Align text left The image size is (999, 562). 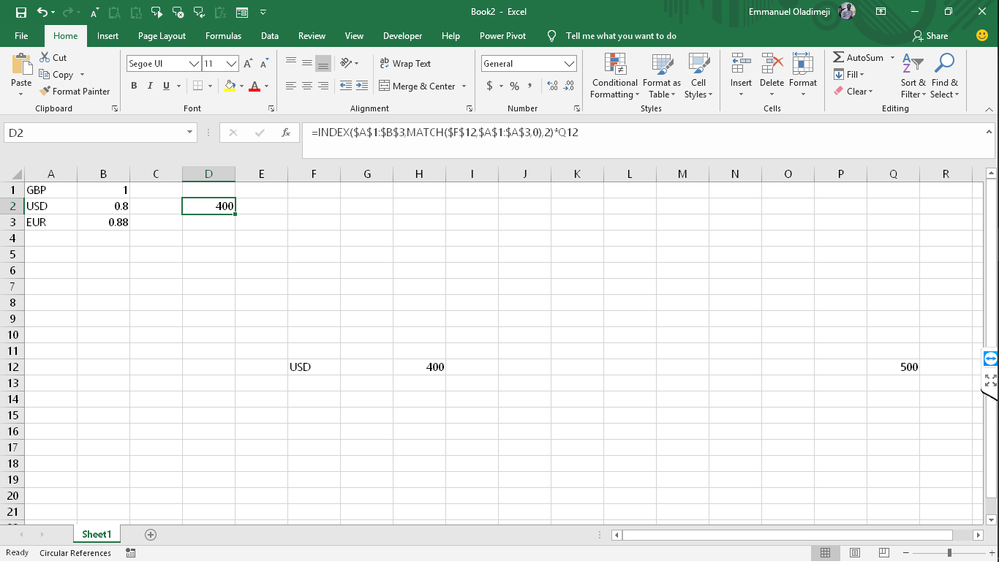pos(291,85)
